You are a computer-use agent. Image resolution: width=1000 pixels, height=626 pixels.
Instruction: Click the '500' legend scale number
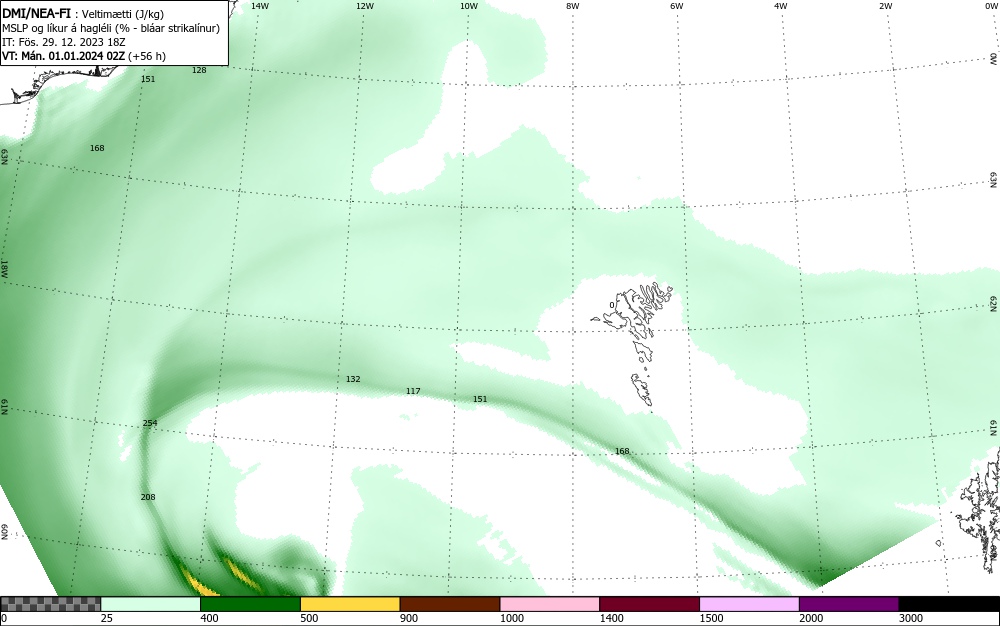pyautogui.click(x=309, y=618)
